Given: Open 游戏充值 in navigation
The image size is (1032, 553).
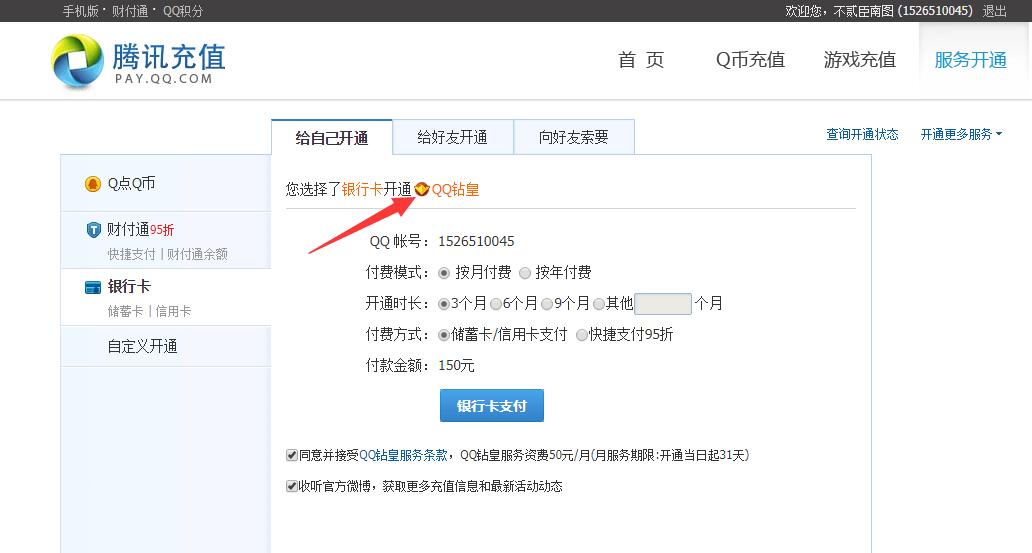Looking at the screenshot, I should coord(860,60).
